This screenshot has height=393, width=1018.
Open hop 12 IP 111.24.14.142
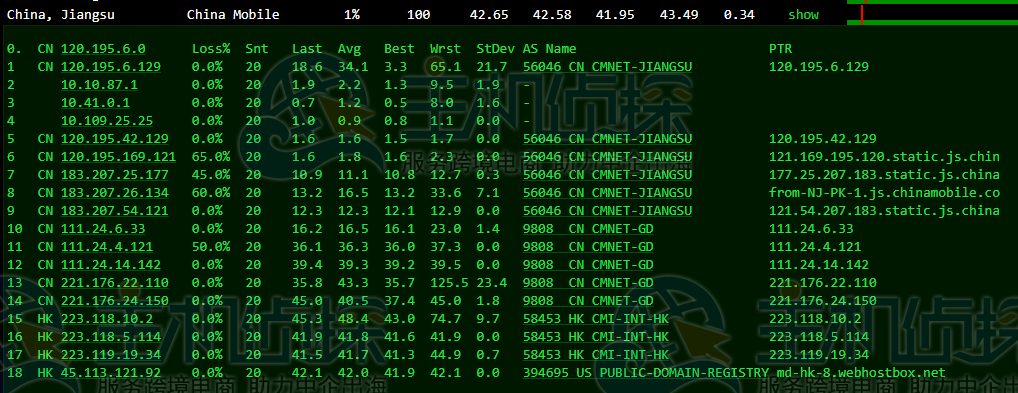111,264
